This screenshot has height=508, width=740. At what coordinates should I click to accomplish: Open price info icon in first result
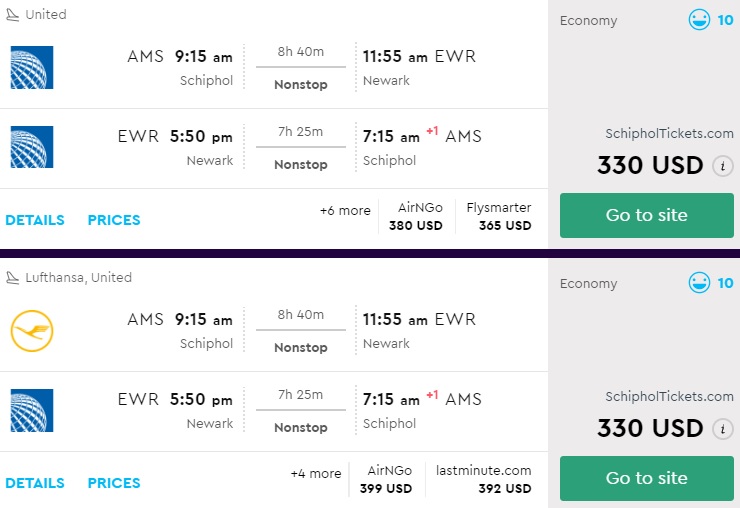point(723,166)
